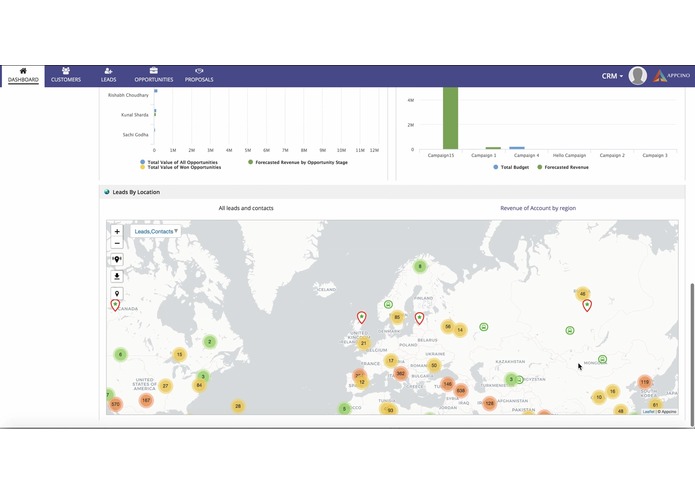Open the yellow 56 cluster marker
This screenshot has width=695, height=494.
point(448,327)
